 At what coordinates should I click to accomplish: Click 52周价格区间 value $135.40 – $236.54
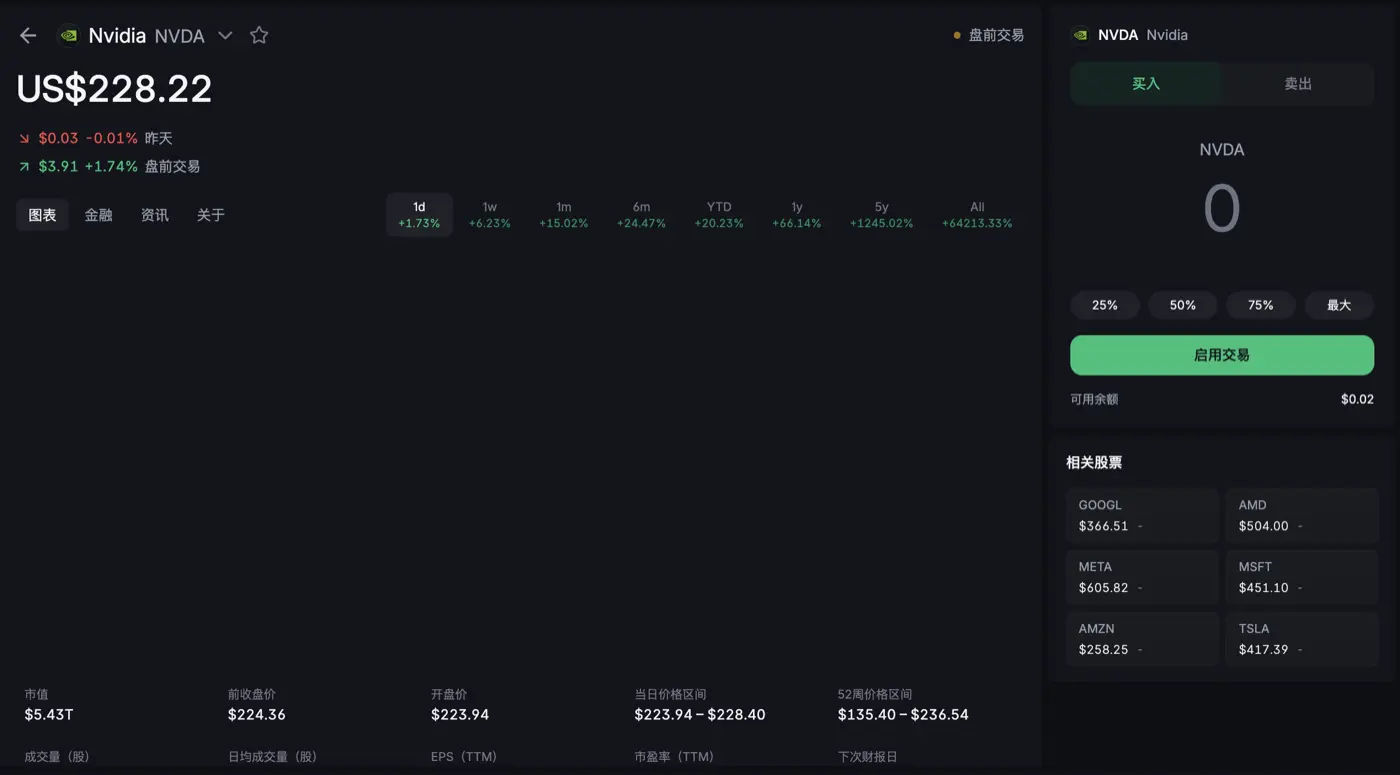[903, 715]
